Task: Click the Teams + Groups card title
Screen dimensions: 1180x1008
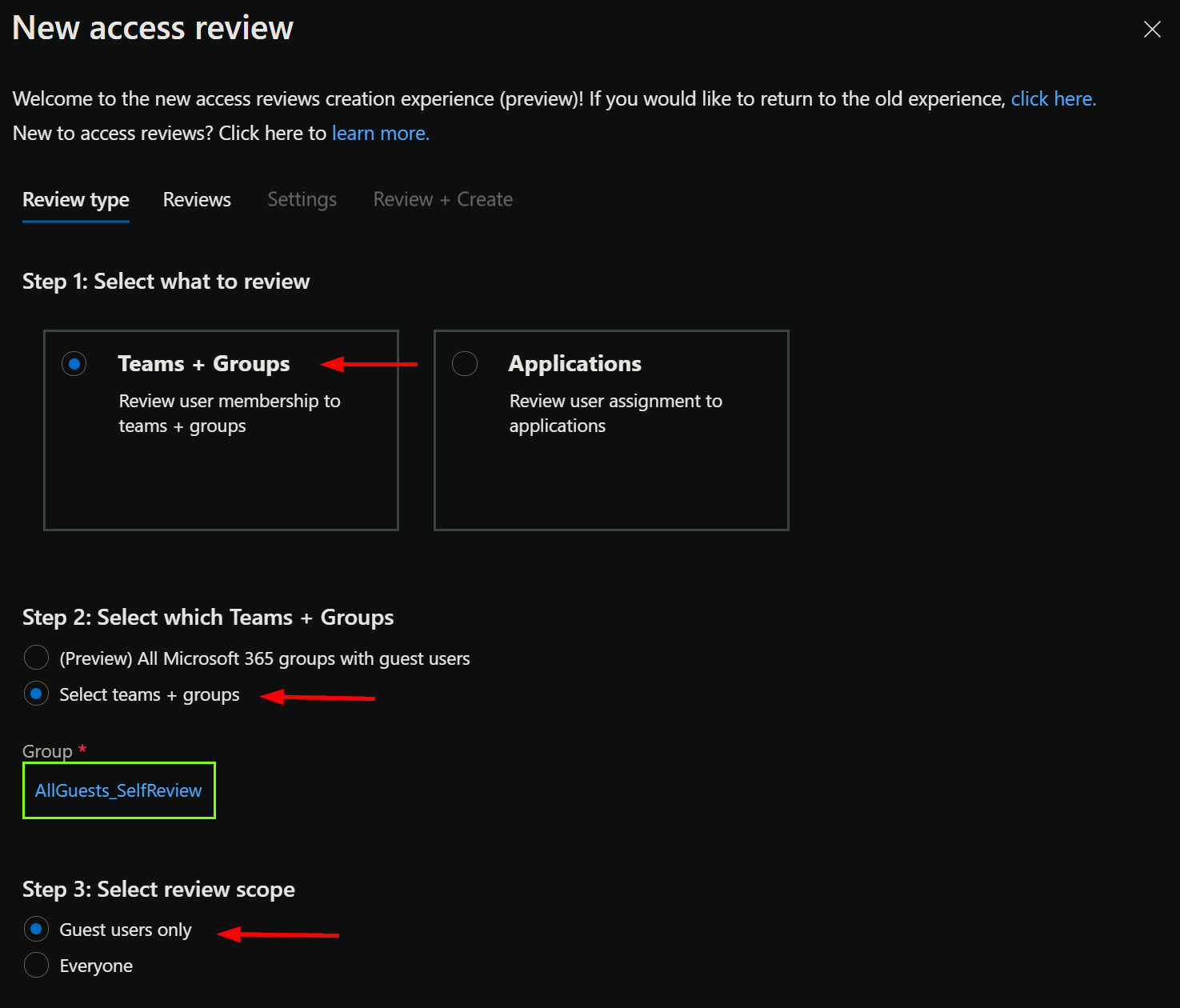Action: pyautogui.click(x=203, y=364)
